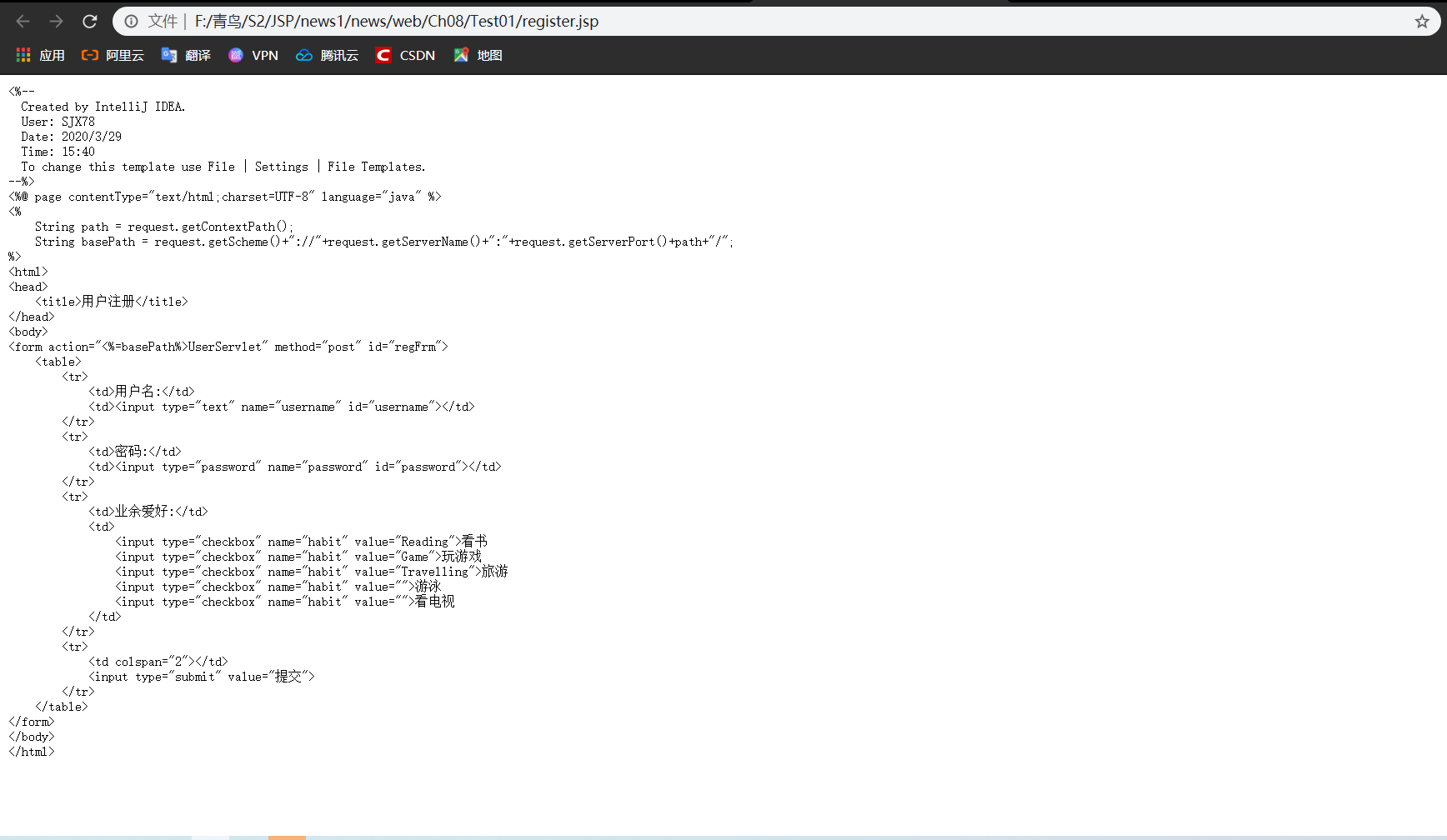Click the blue 腾讯云 cloud icon

[x=303, y=55]
